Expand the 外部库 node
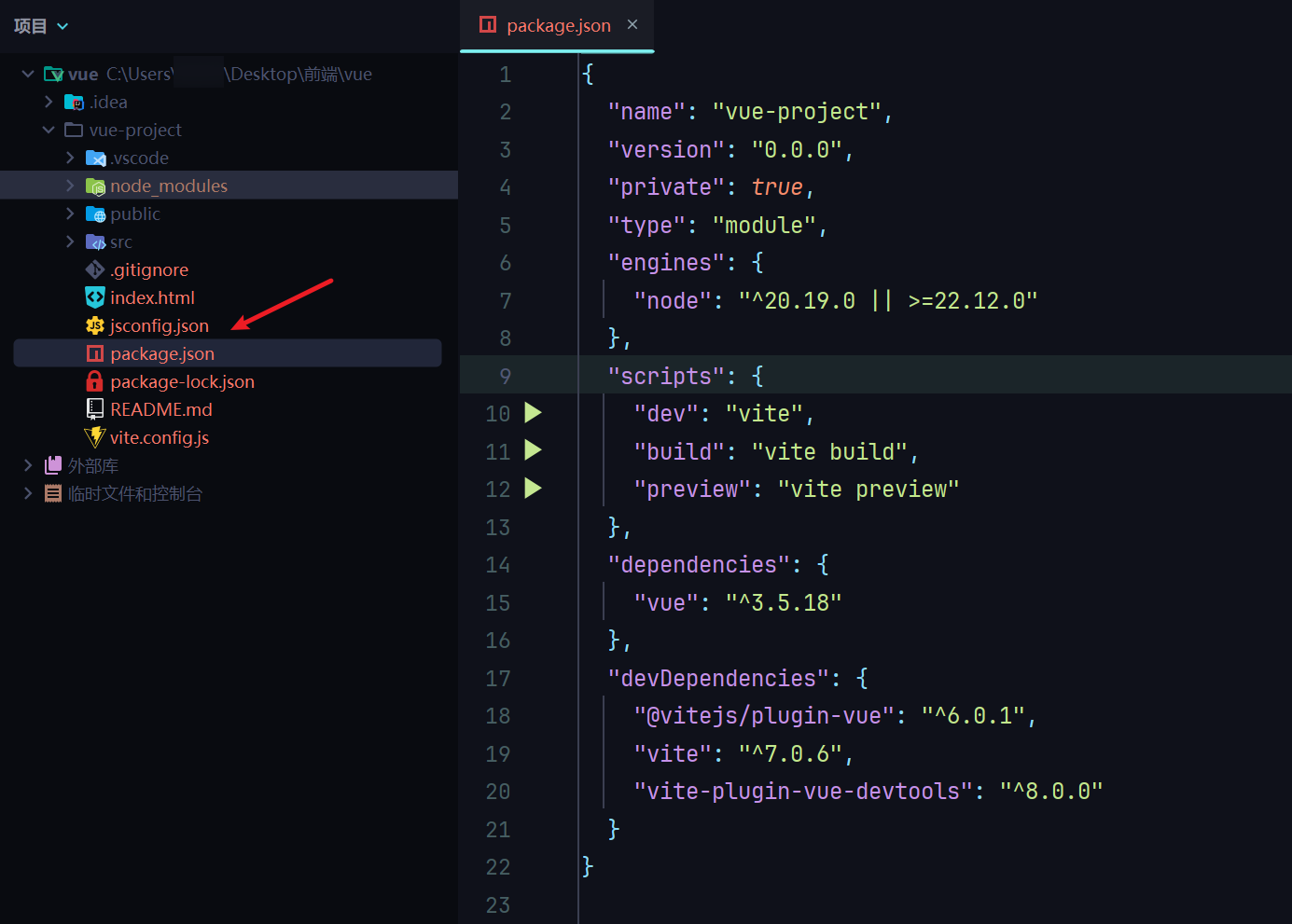Viewport: 1292px width, 924px height. tap(28, 465)
